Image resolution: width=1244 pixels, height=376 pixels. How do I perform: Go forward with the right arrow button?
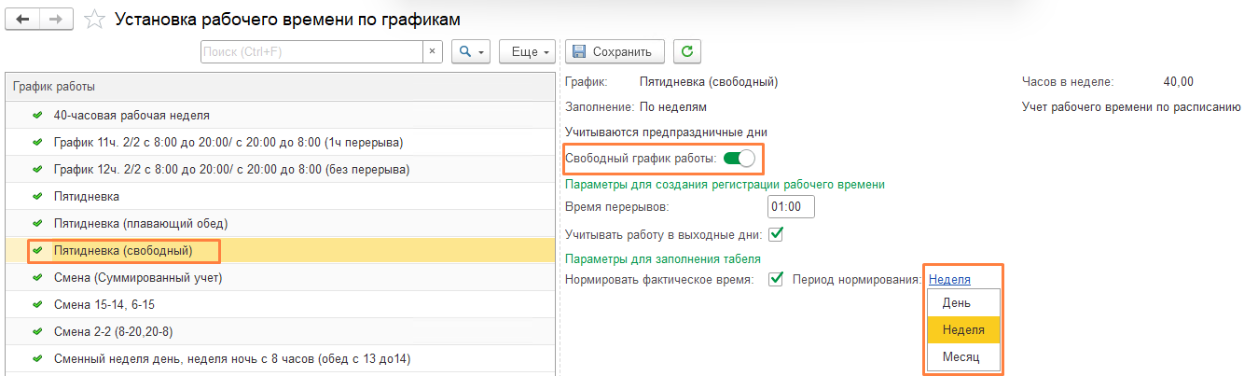pos(55,18)
